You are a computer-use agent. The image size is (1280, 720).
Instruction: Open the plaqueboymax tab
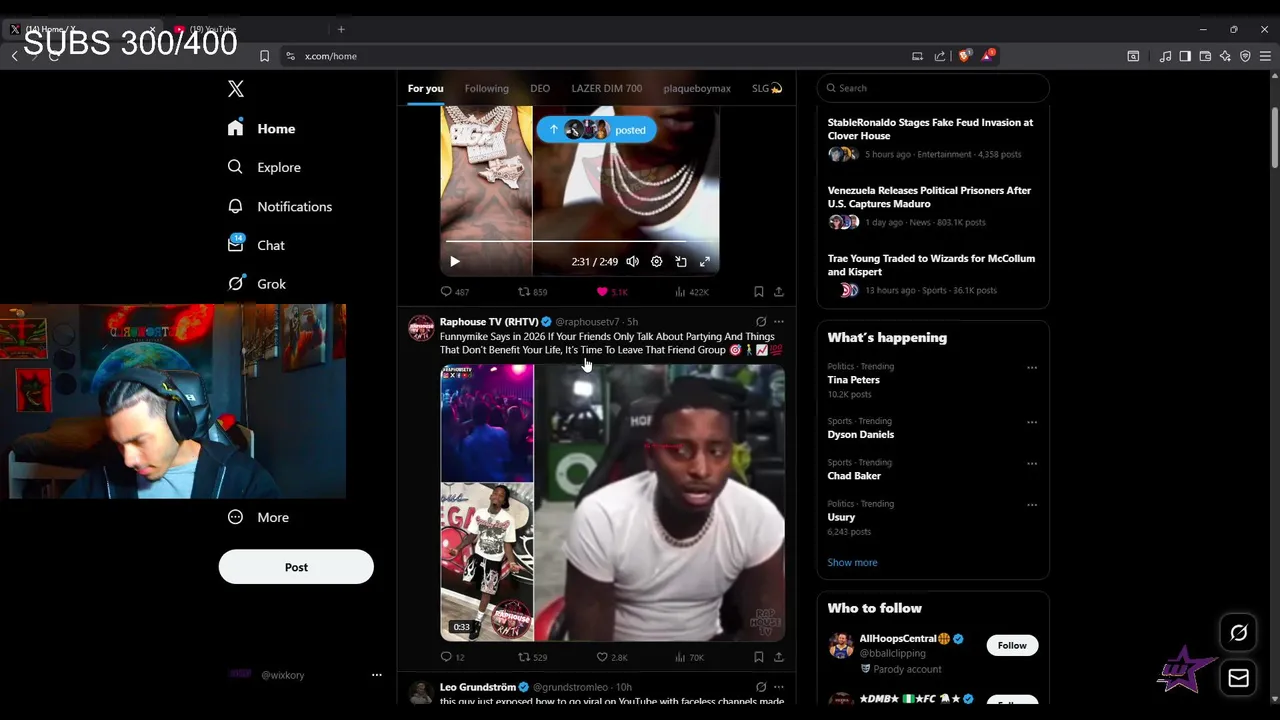point(697,88)
